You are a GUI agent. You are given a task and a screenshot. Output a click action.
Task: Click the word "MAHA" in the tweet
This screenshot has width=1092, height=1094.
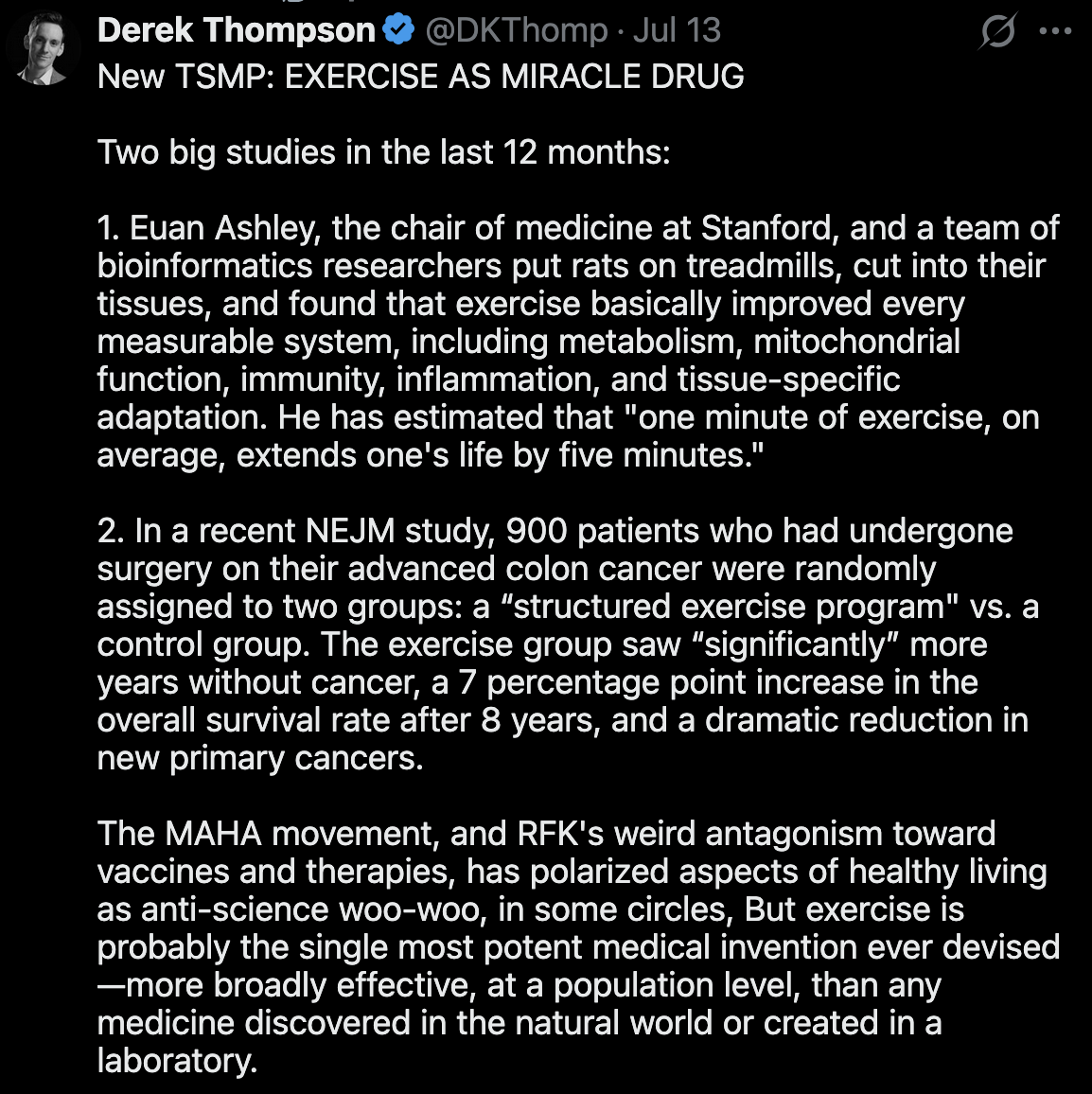[x=213, y=834]
